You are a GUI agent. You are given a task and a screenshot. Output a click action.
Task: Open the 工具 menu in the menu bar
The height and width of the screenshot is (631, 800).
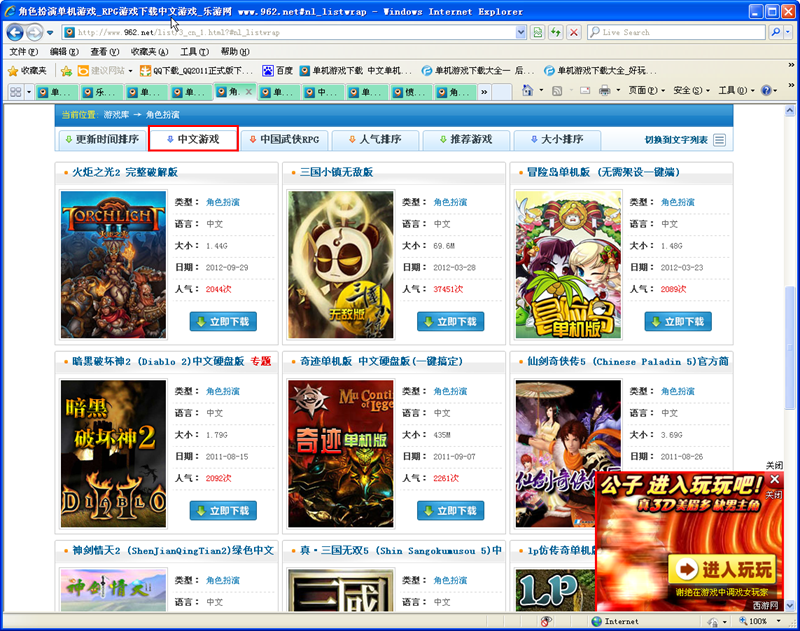(194, 52)
